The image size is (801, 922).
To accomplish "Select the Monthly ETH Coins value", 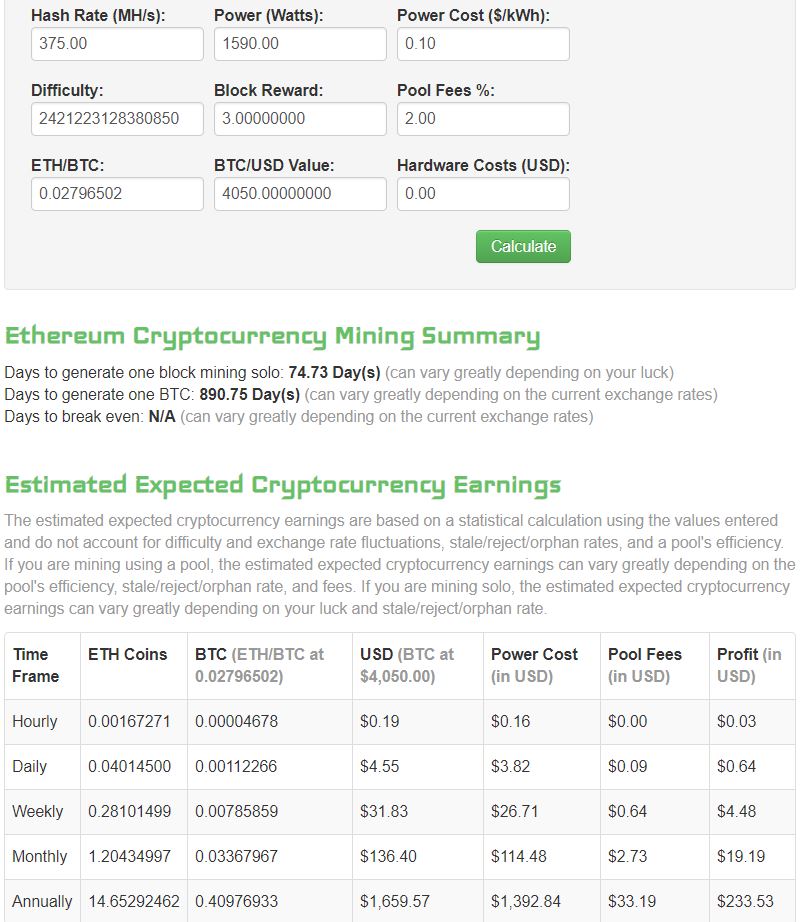I will pos(129,856).
